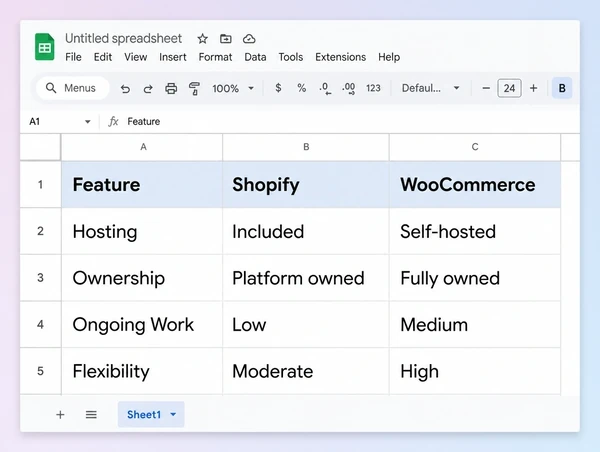
Task: Open the Insert menu
Action: pyautogui.click(x=173, y=57)
